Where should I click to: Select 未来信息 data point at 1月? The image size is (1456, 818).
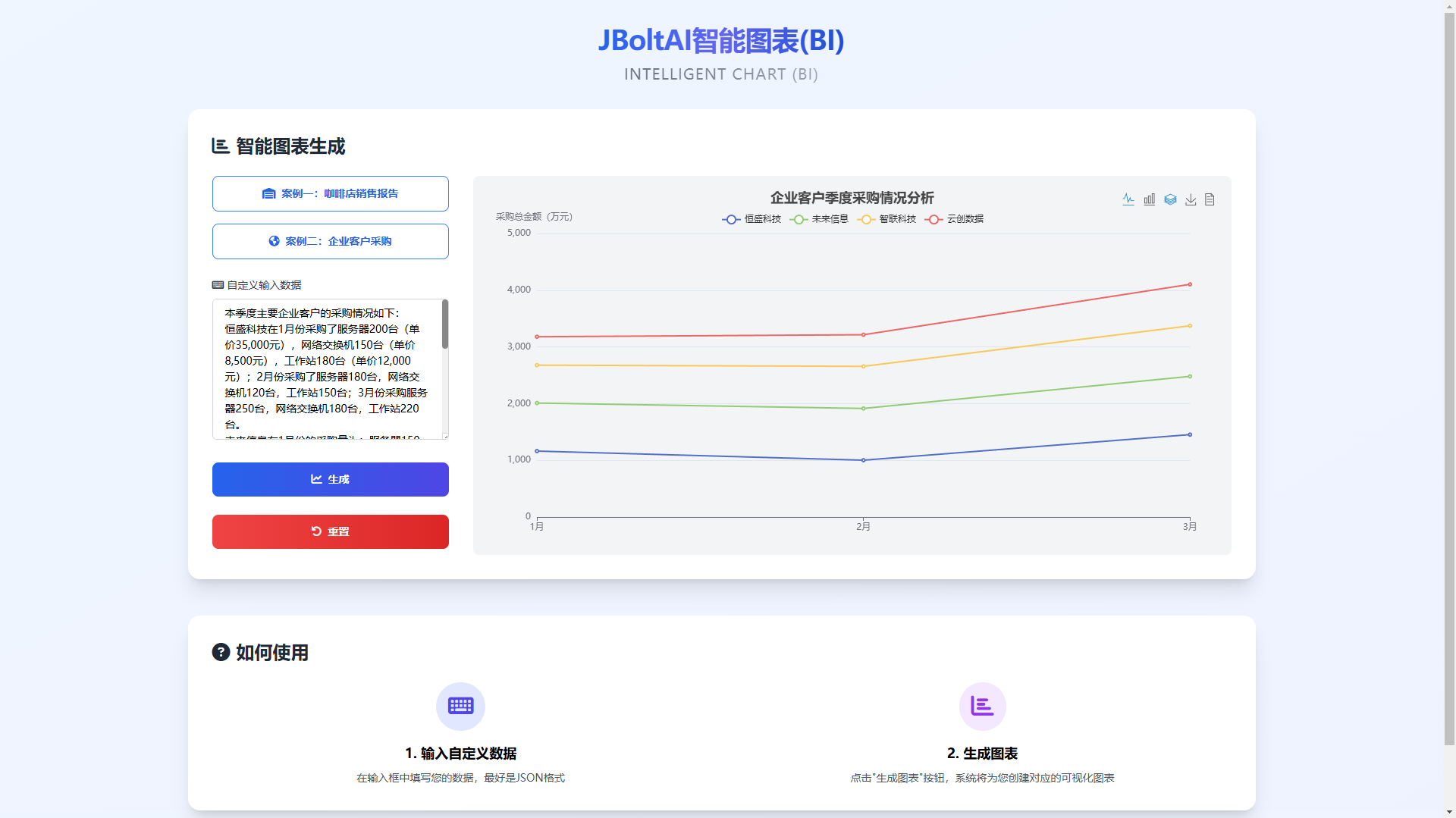537,403
